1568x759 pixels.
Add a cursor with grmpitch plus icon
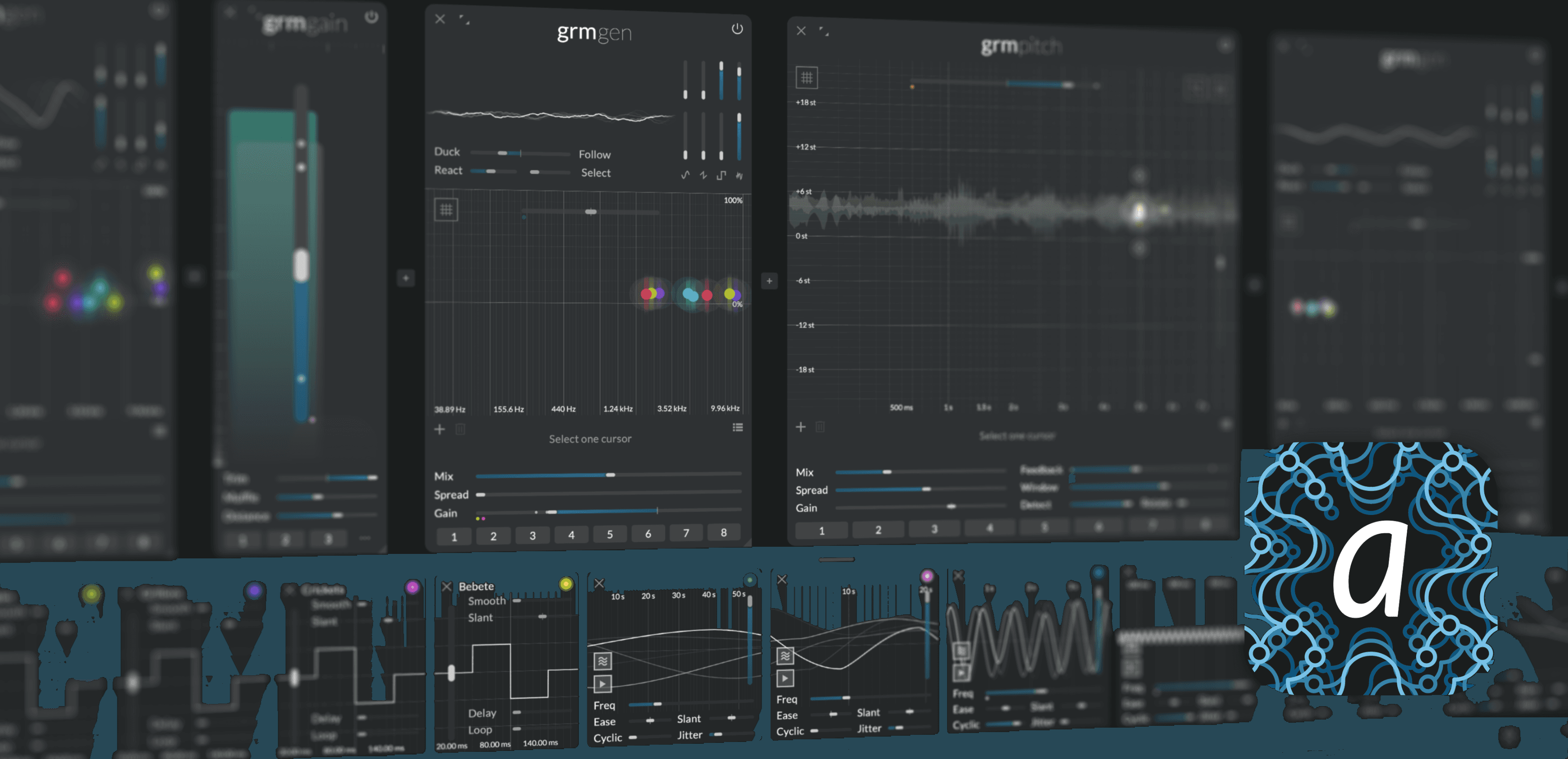coord(801,427)
